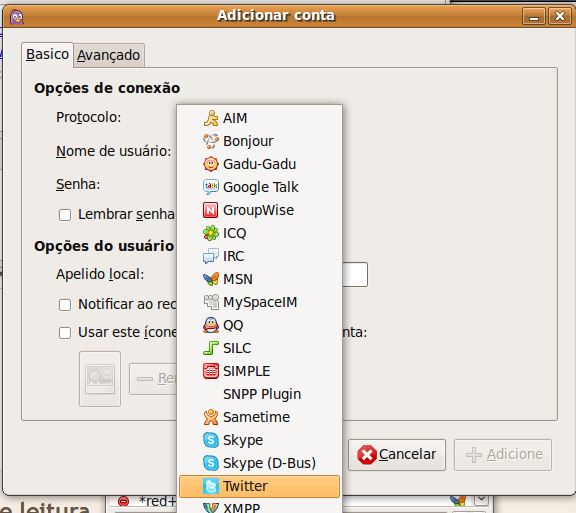Pick the Gadu-Gadu sun icon
Image resolution: width=576 pixels, height=513 pixels.
211,164
